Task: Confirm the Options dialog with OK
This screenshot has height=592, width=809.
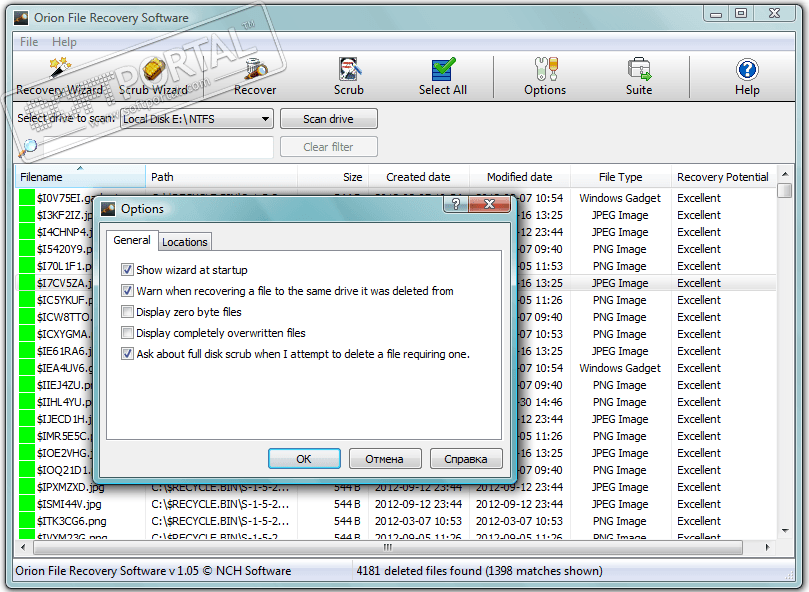Action: pos(304,458)
